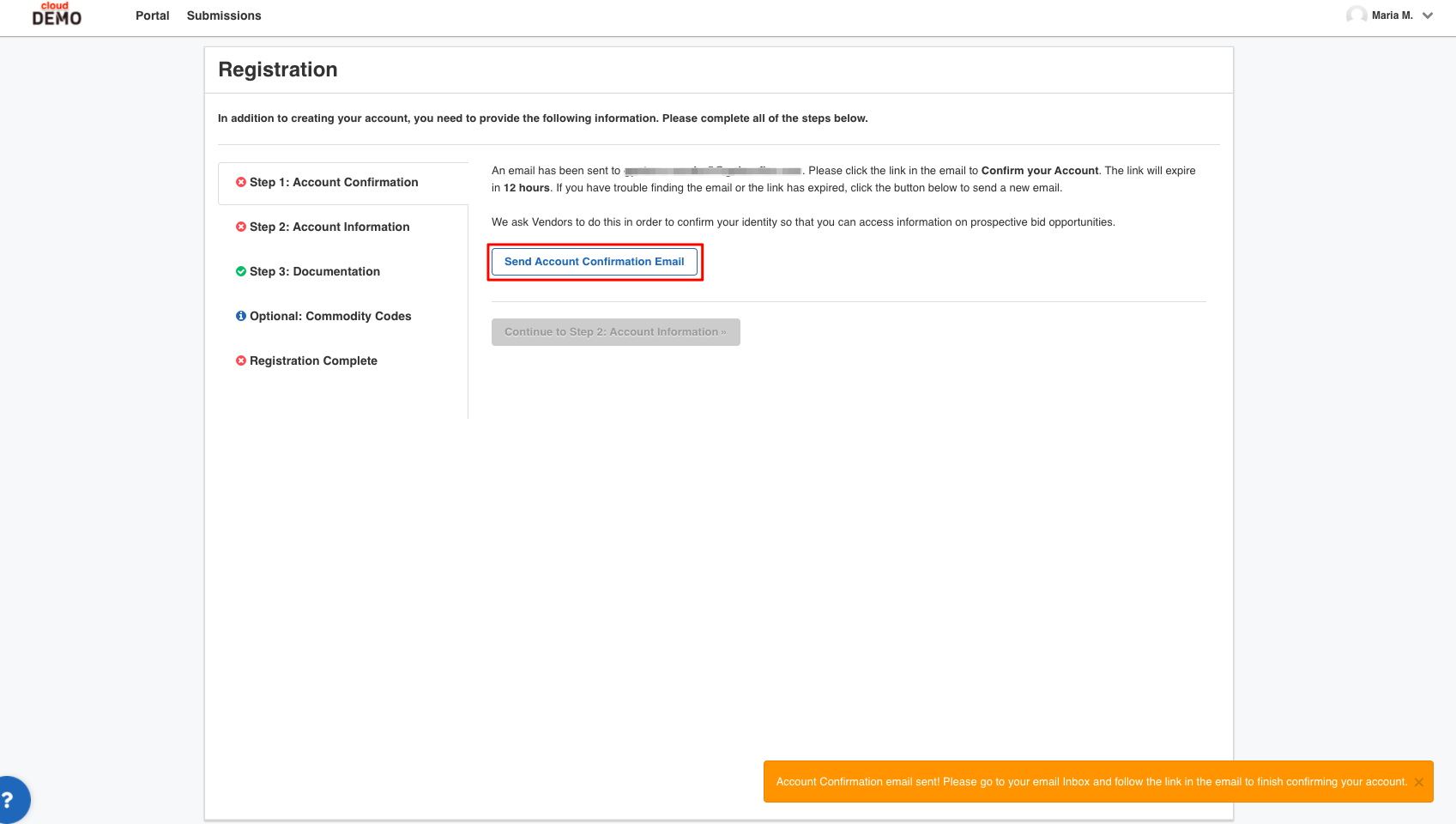1456x824 pixels.
Task: Click red X icon beside Registration Complete
Action: (241, 360)
